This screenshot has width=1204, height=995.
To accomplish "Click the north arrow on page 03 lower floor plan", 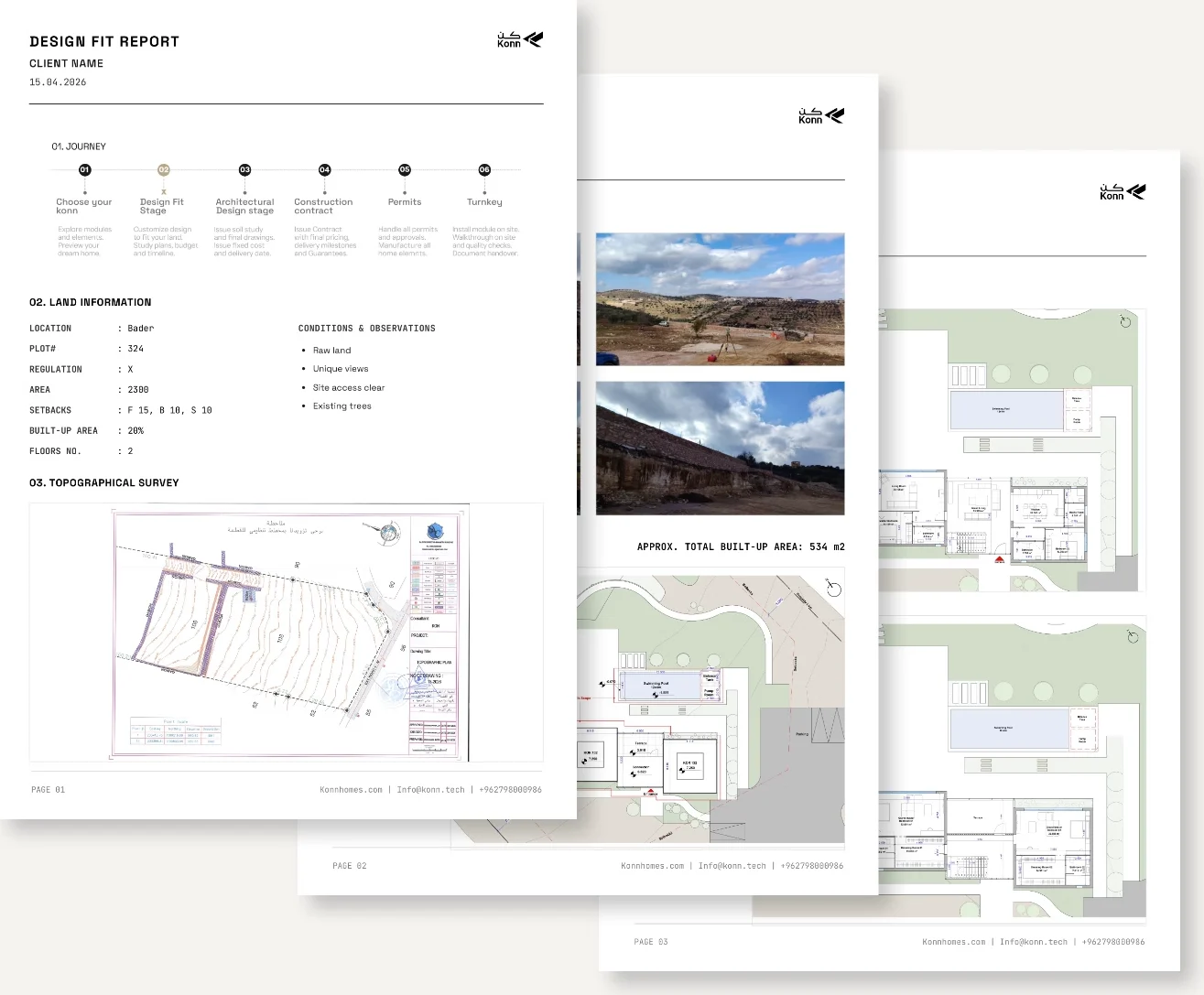I will (x=1133, y=635).
